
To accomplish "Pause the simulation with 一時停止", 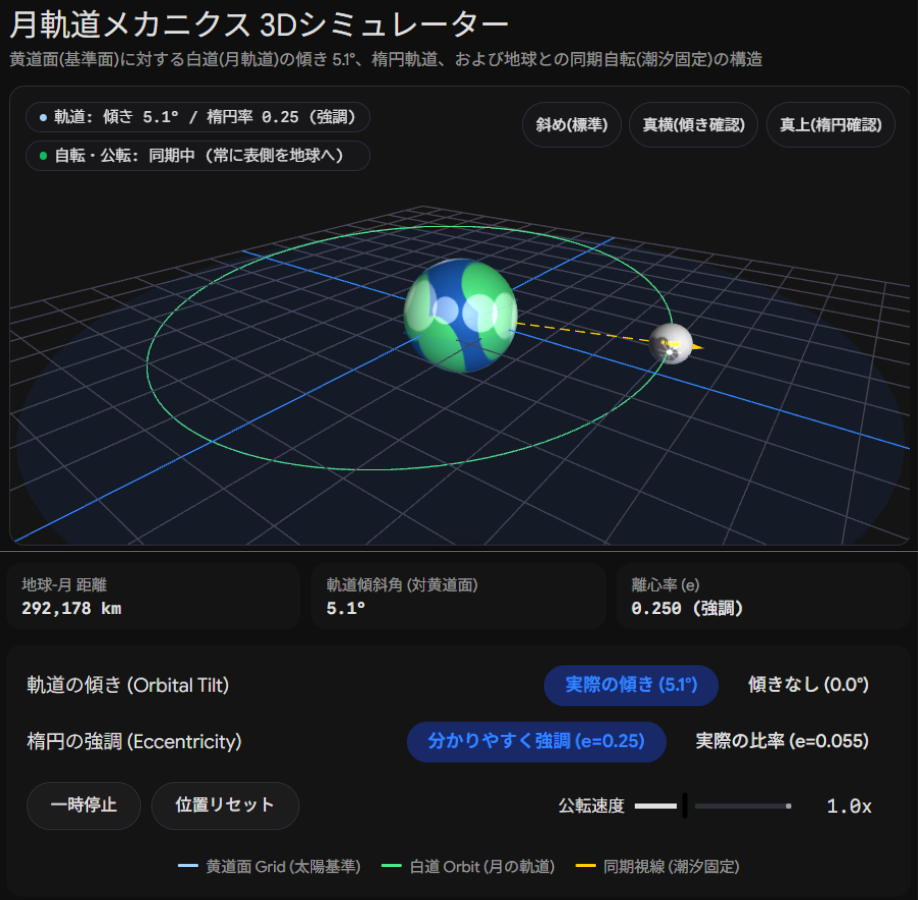I will 84,805.
